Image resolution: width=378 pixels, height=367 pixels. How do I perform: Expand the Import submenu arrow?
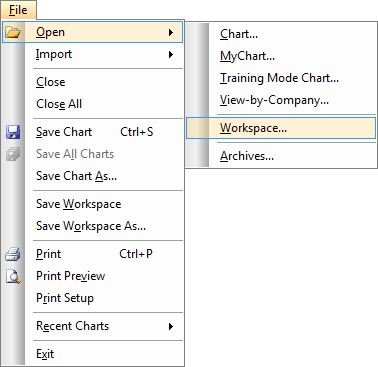click(171, 54)
